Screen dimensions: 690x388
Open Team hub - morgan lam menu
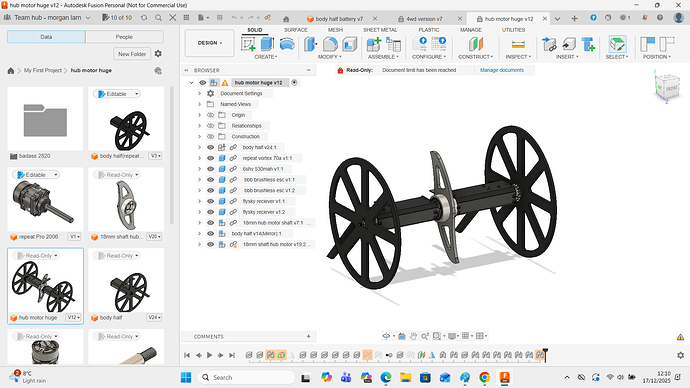tap(47, 18)
